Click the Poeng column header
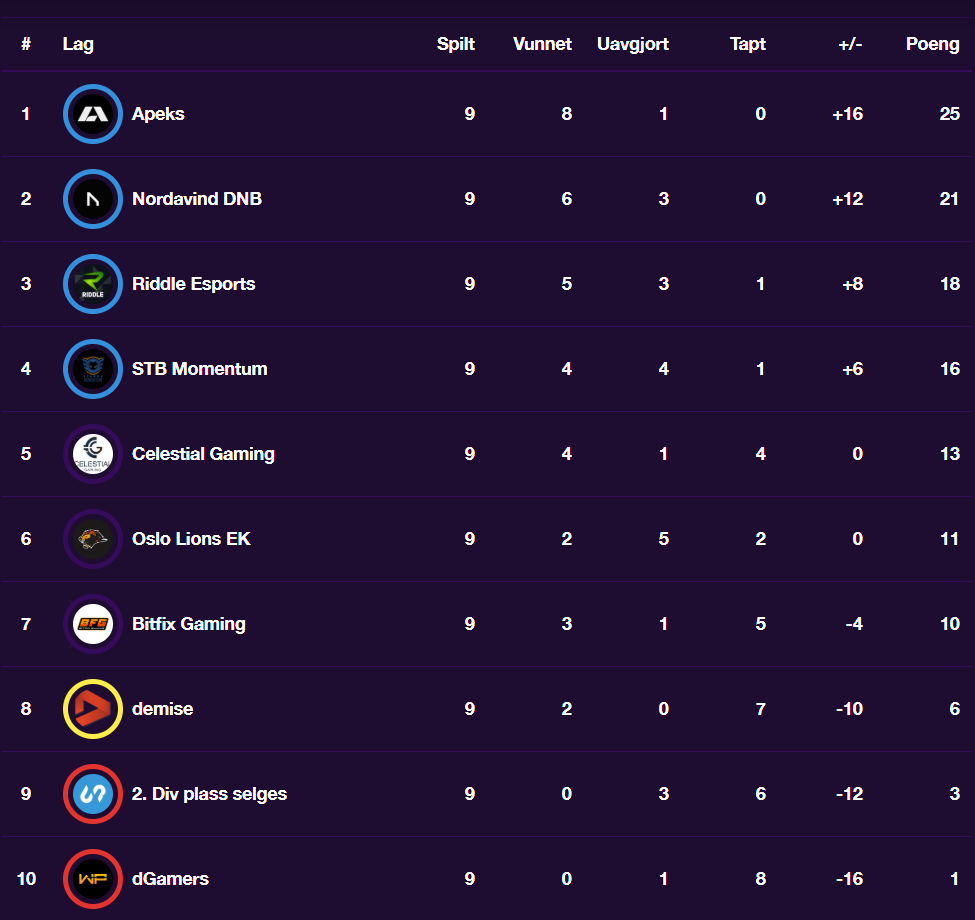This screenshot has width=975, height=920. click(x=932, y=44)
